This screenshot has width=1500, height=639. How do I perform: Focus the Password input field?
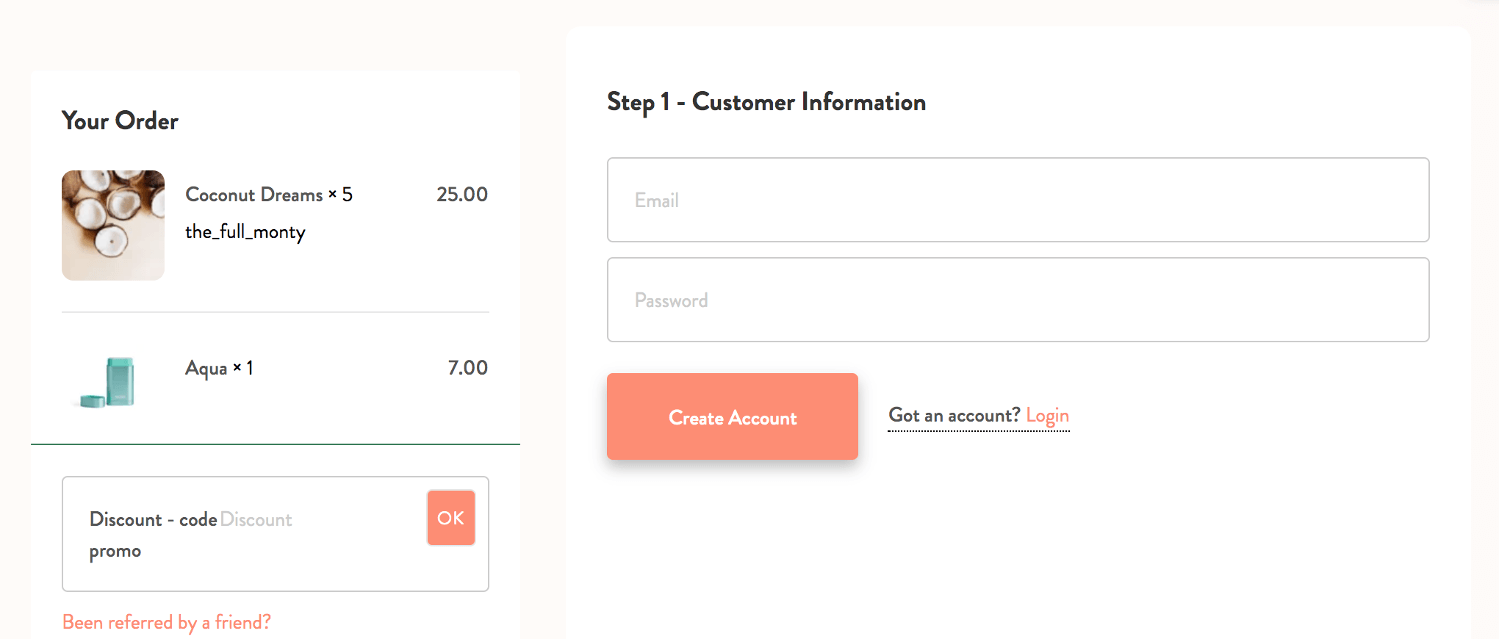point(1018,300)
